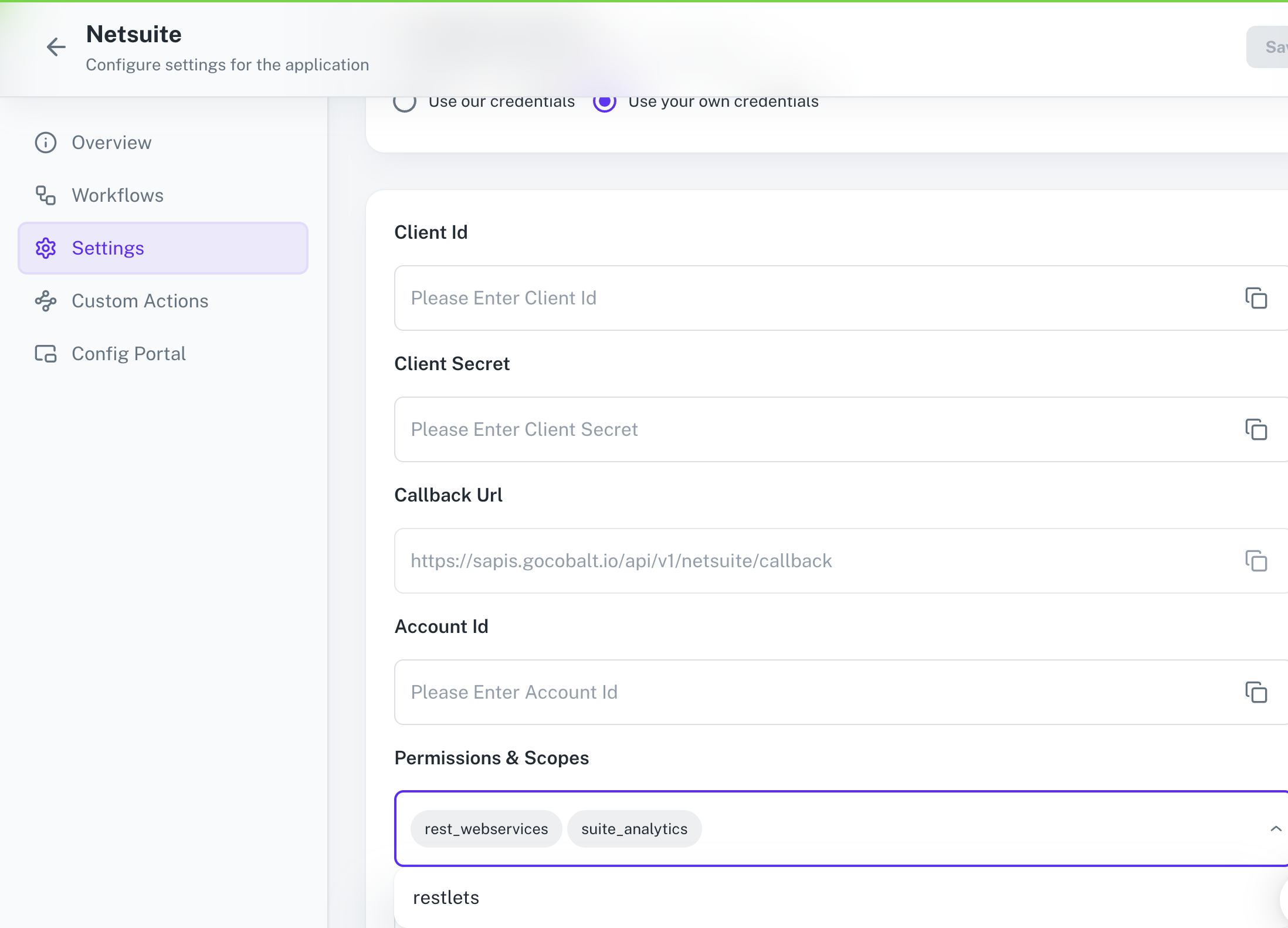Remove or select the suite_analytics scope chip
This screenshot has height=928, width=1288.
(x=634, y=829)
